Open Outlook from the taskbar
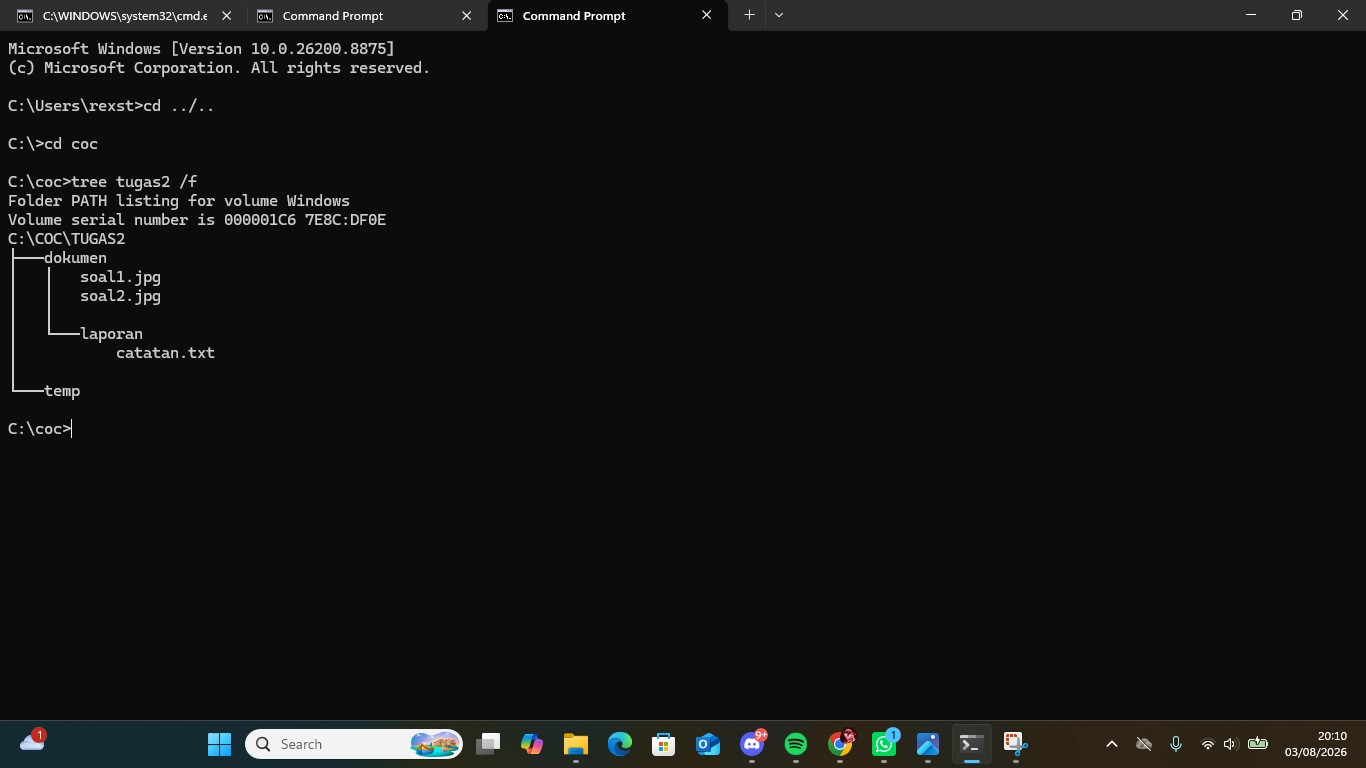 pos(708,744)
